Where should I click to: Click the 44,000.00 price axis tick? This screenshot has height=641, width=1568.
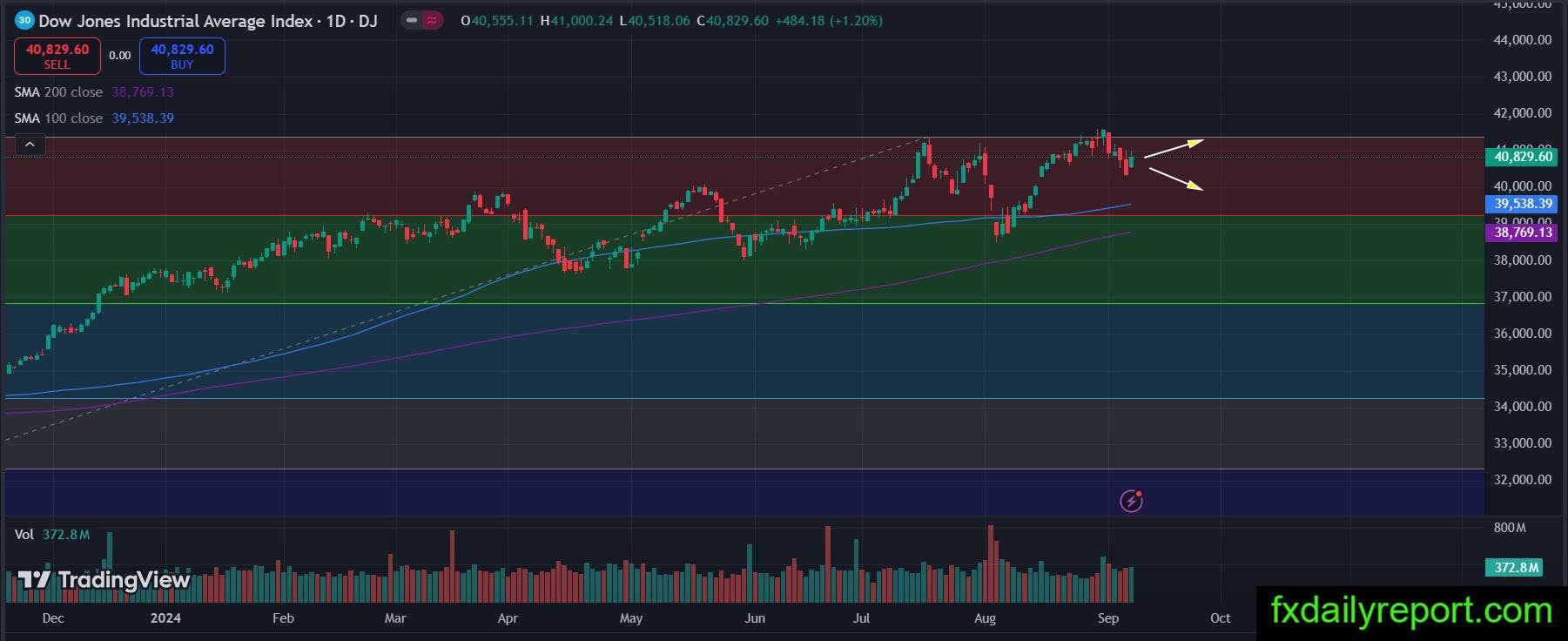(1523, 40)
